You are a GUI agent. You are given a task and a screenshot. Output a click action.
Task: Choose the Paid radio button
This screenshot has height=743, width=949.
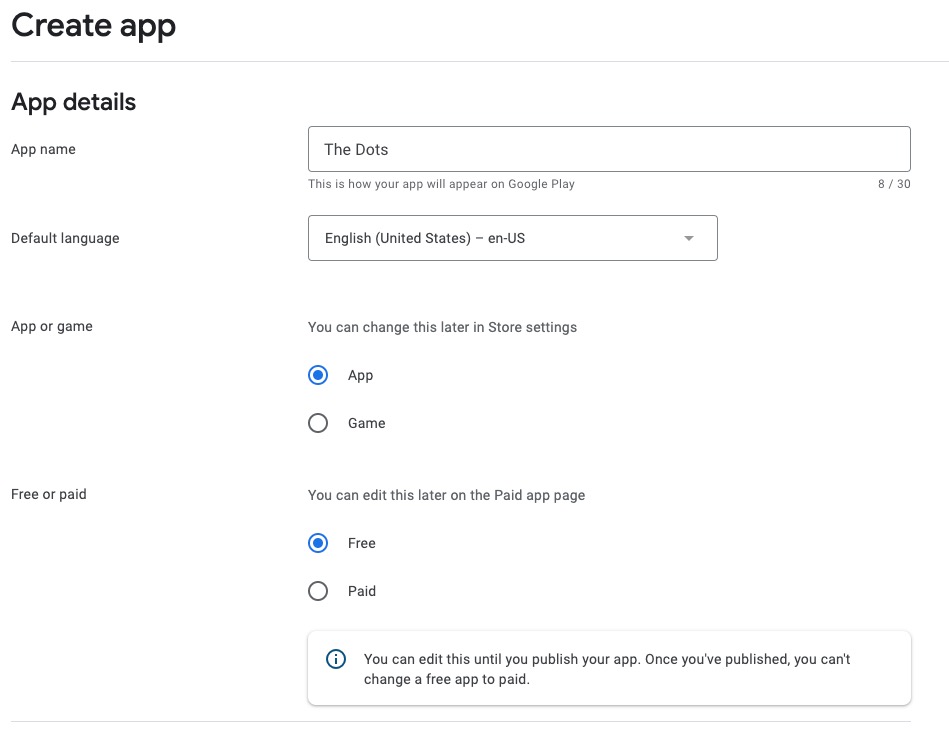pyautogui.click(x=318, y=592)
